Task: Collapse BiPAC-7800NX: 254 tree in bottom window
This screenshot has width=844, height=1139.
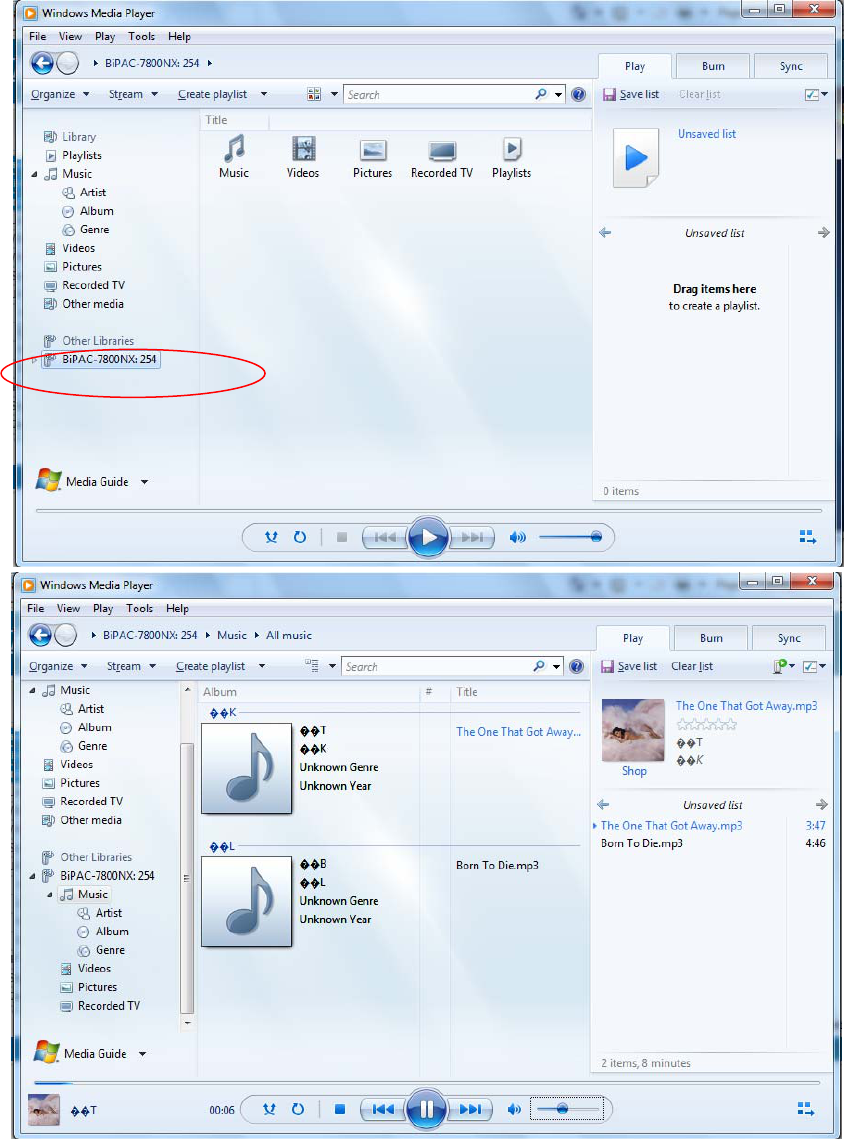Action: pos(32,876)
